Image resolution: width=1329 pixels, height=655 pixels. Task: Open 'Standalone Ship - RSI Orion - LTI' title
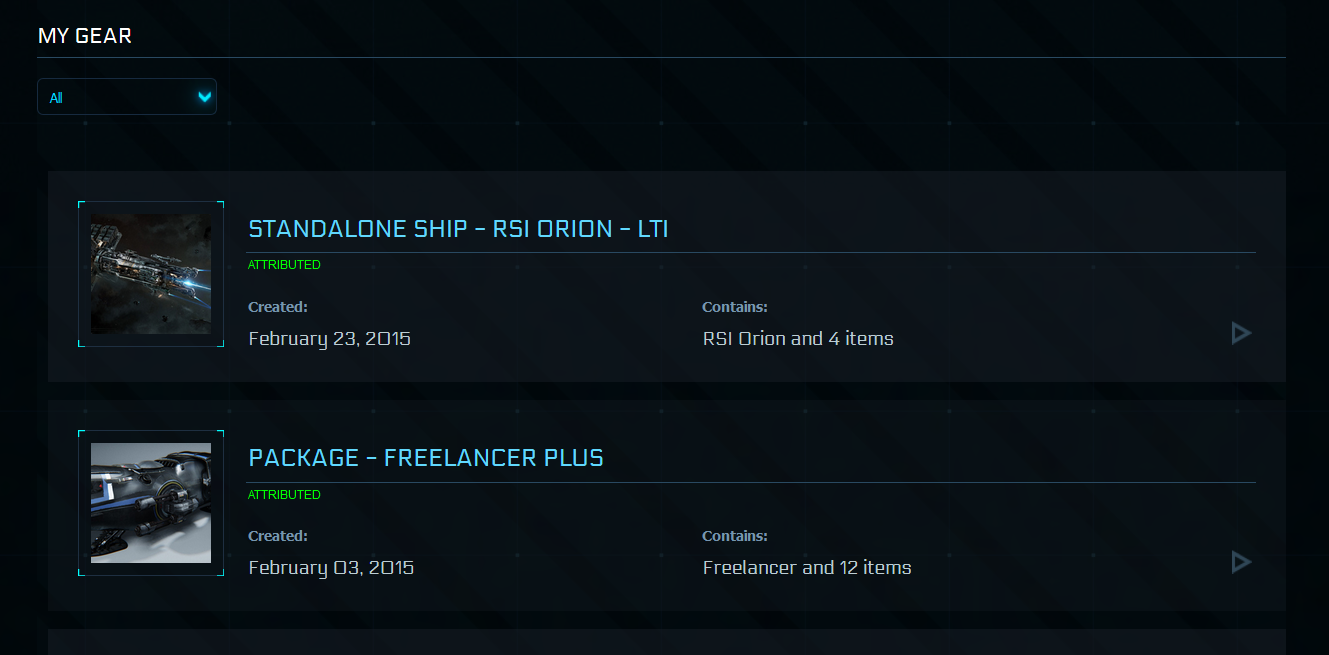[458, 229]
